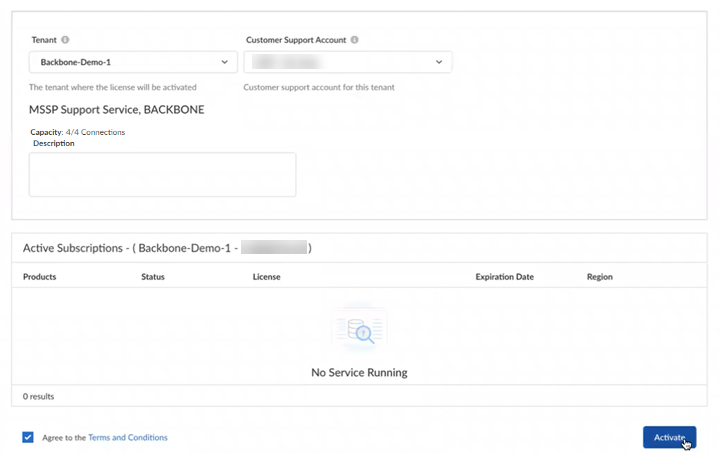
Task: Click the No Service Running database icon
Action: (359, 328)
